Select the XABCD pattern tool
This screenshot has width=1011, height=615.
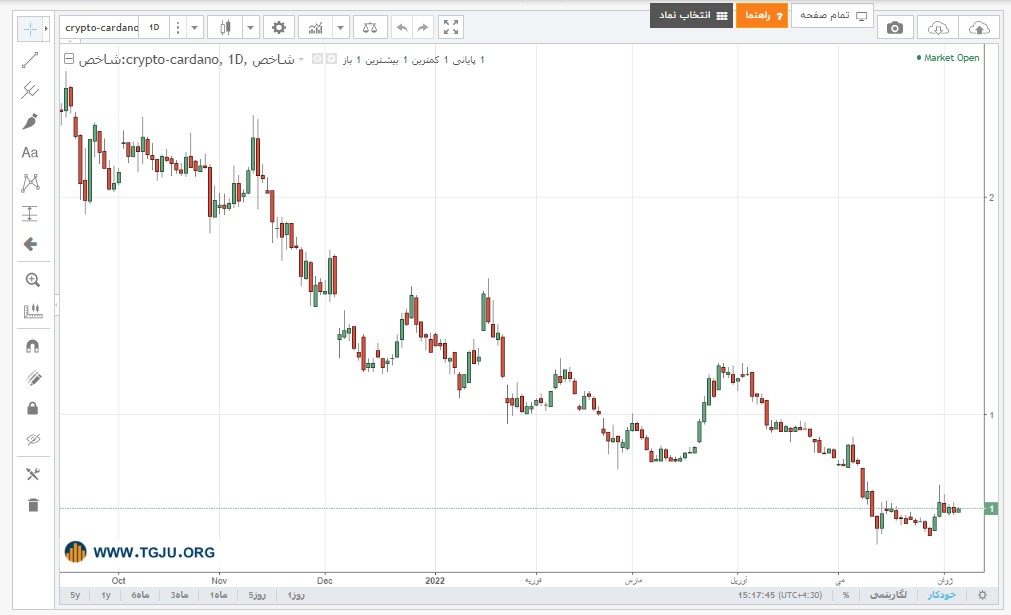click(x=30, y=183)
